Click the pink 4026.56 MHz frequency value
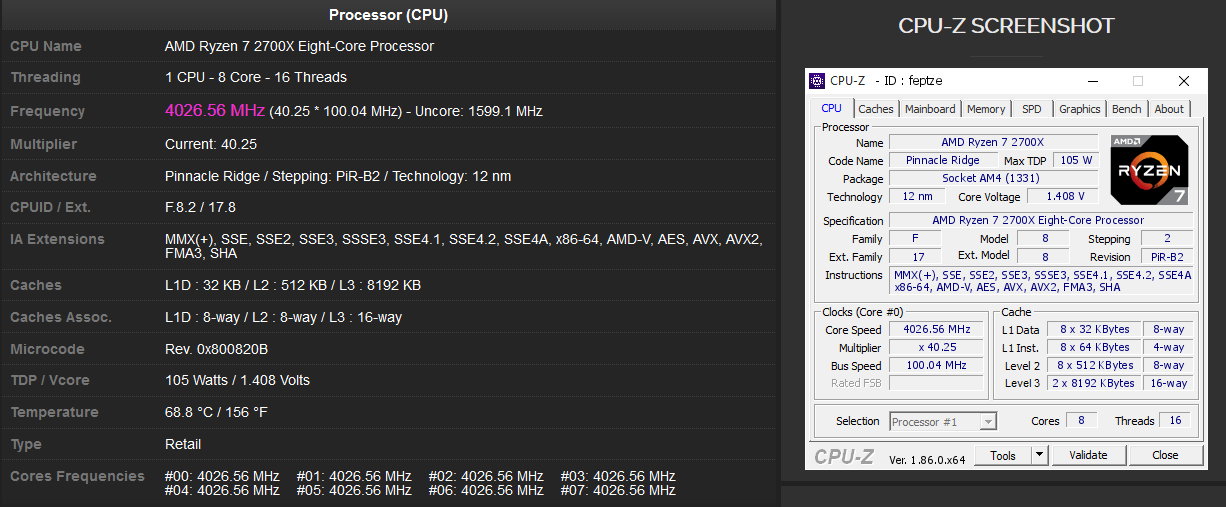1226x507 pixels. [214, 110]
